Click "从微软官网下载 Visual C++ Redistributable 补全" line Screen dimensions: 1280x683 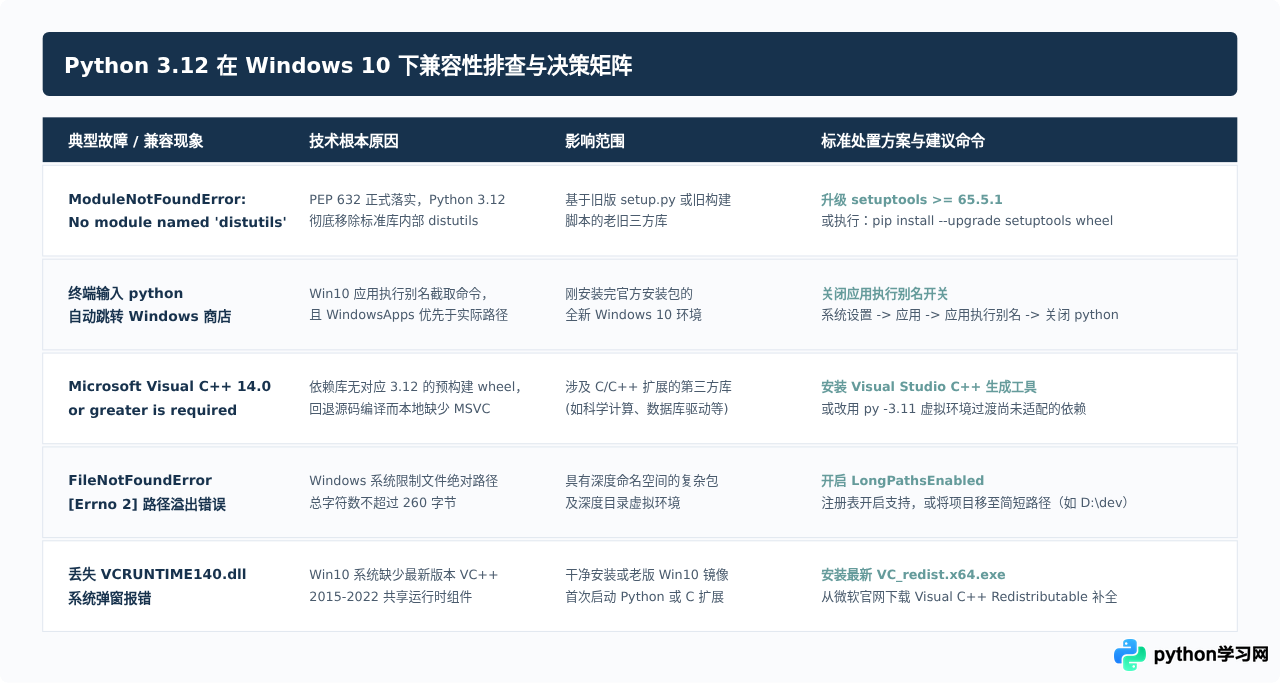click(x=969, y=596)
